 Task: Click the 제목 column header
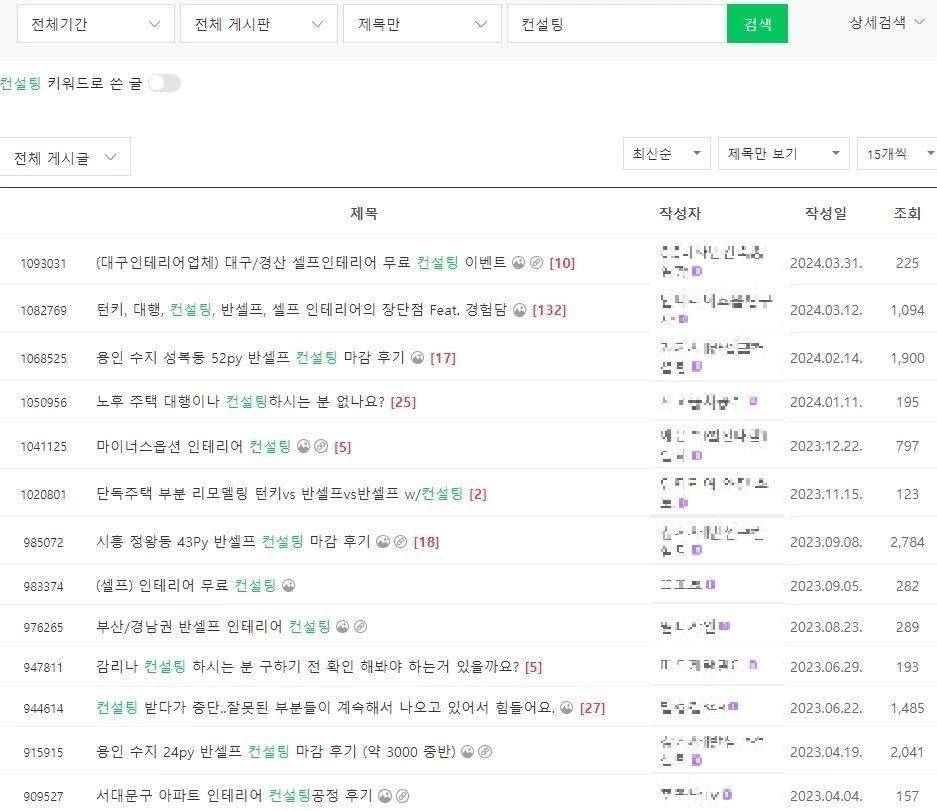coord(363,213)
